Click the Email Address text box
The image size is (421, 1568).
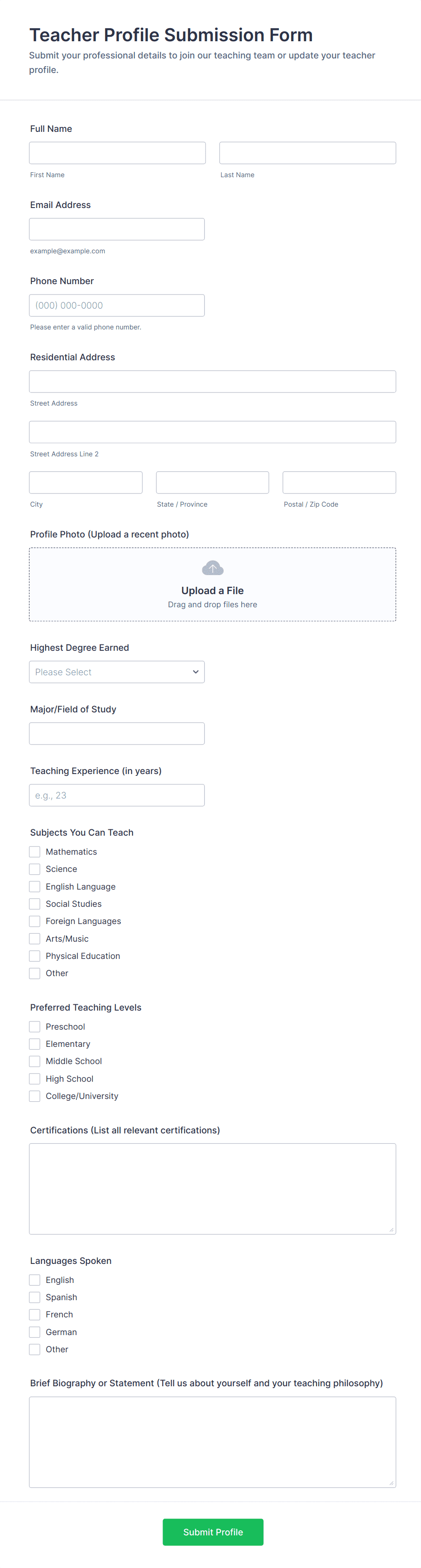(x=117, y=229)
